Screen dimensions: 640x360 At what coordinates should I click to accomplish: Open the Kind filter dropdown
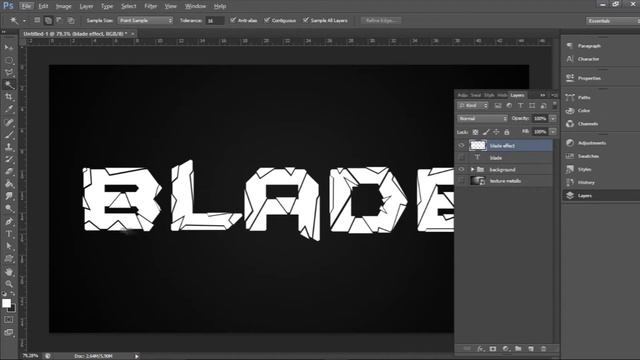pos(473,106)
